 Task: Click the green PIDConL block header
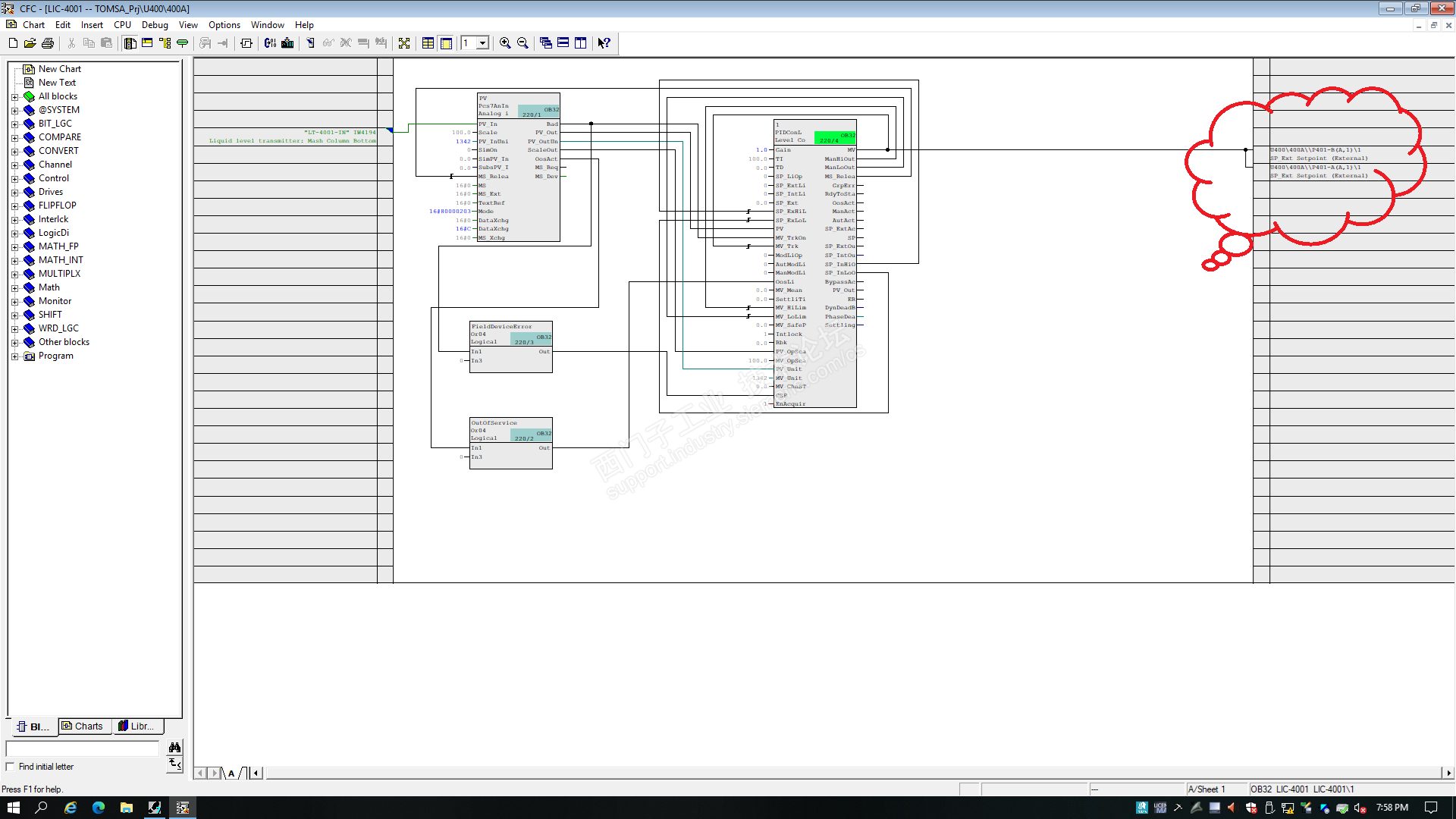pos(834,137)
